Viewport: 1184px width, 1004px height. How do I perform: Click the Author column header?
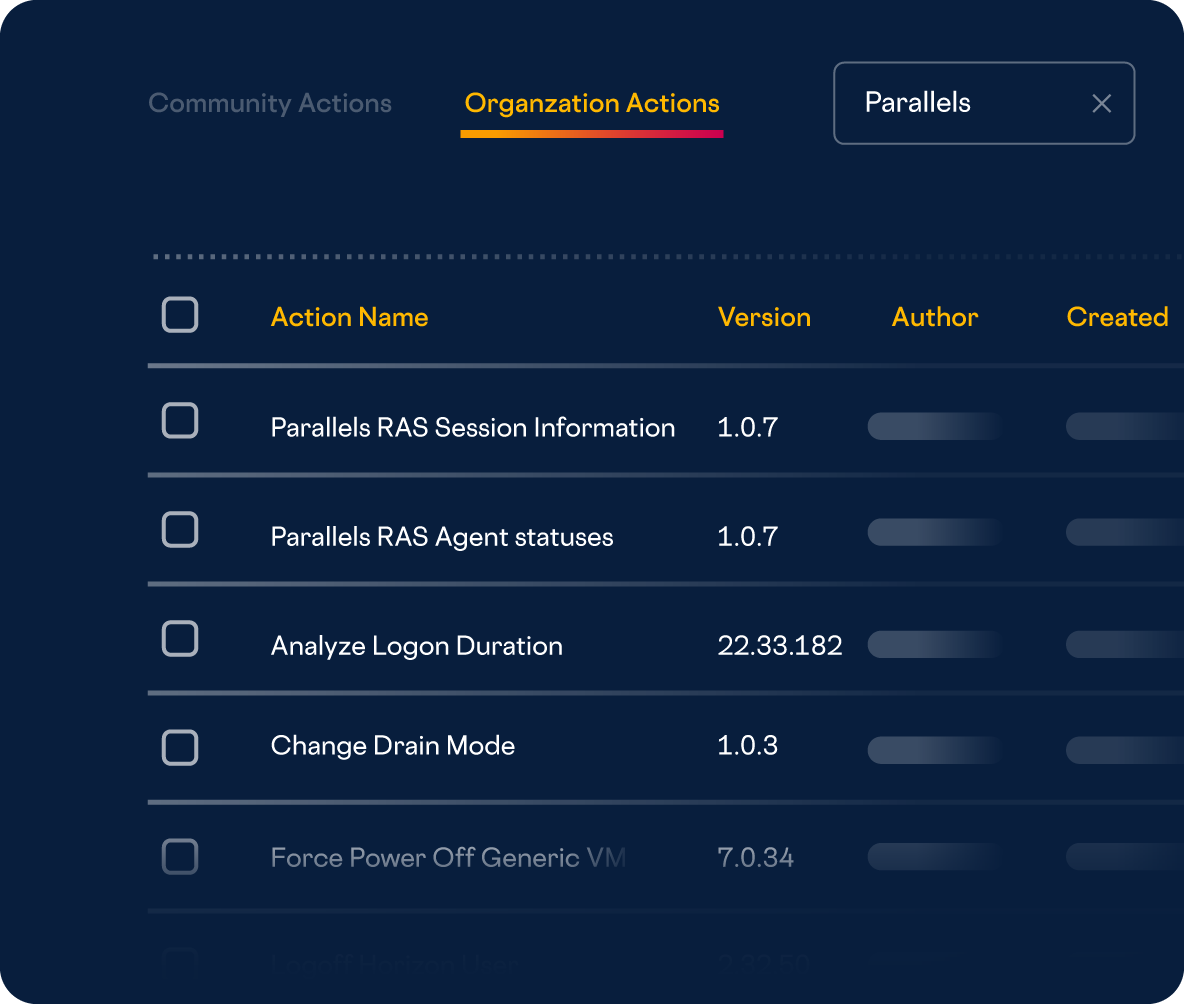pos(934,317)
